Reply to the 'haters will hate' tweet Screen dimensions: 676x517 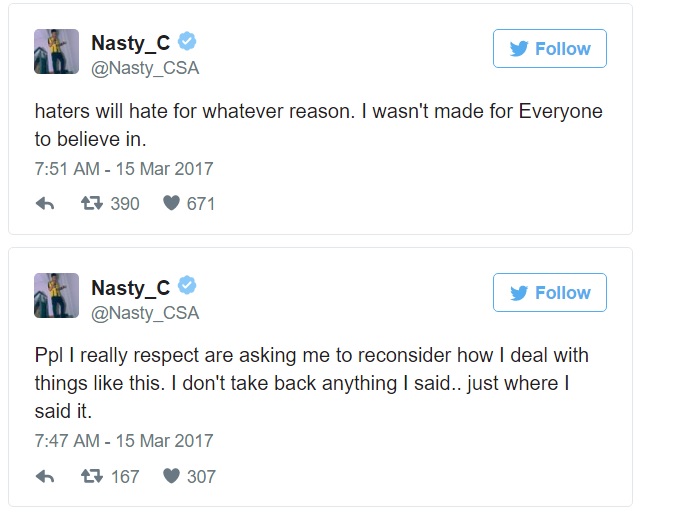45,204
